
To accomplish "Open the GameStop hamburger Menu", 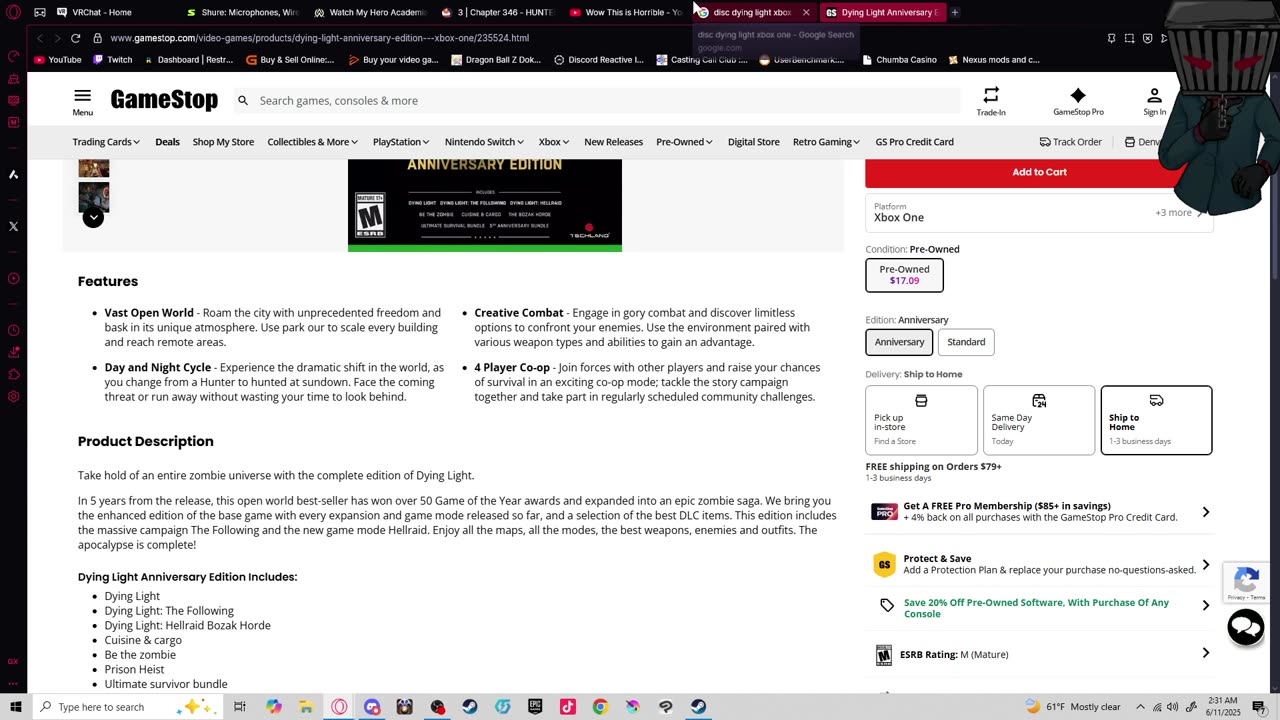I will (x=82, y=101).
